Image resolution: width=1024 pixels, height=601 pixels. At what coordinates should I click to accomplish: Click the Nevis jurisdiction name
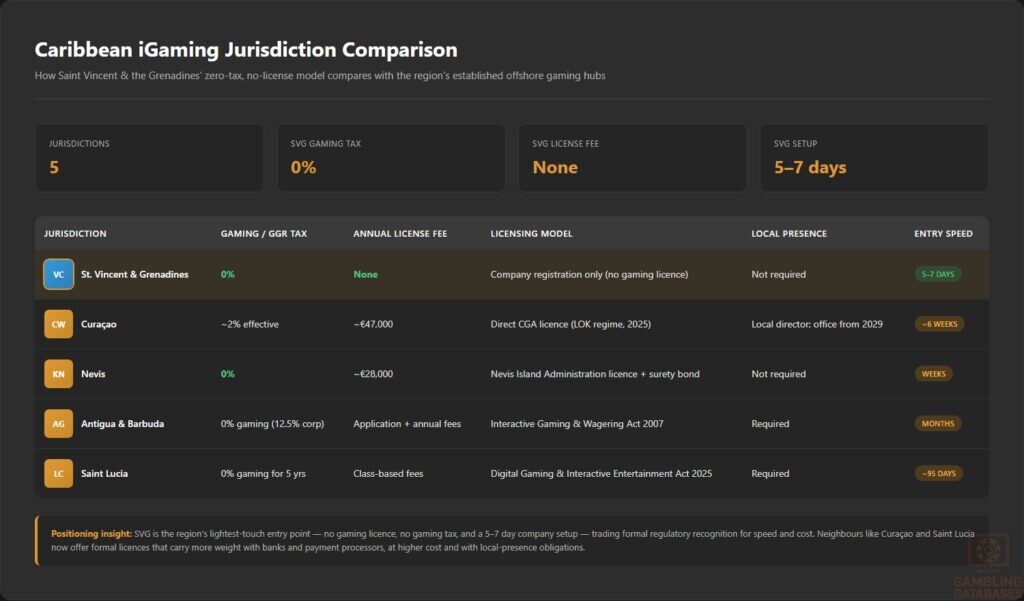coord(93,374)
